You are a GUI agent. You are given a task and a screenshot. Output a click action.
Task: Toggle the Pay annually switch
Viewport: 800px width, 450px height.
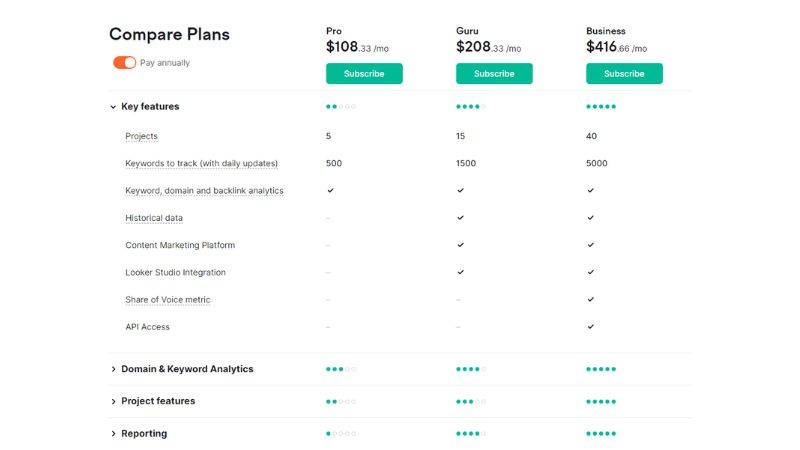coord(124,62)
